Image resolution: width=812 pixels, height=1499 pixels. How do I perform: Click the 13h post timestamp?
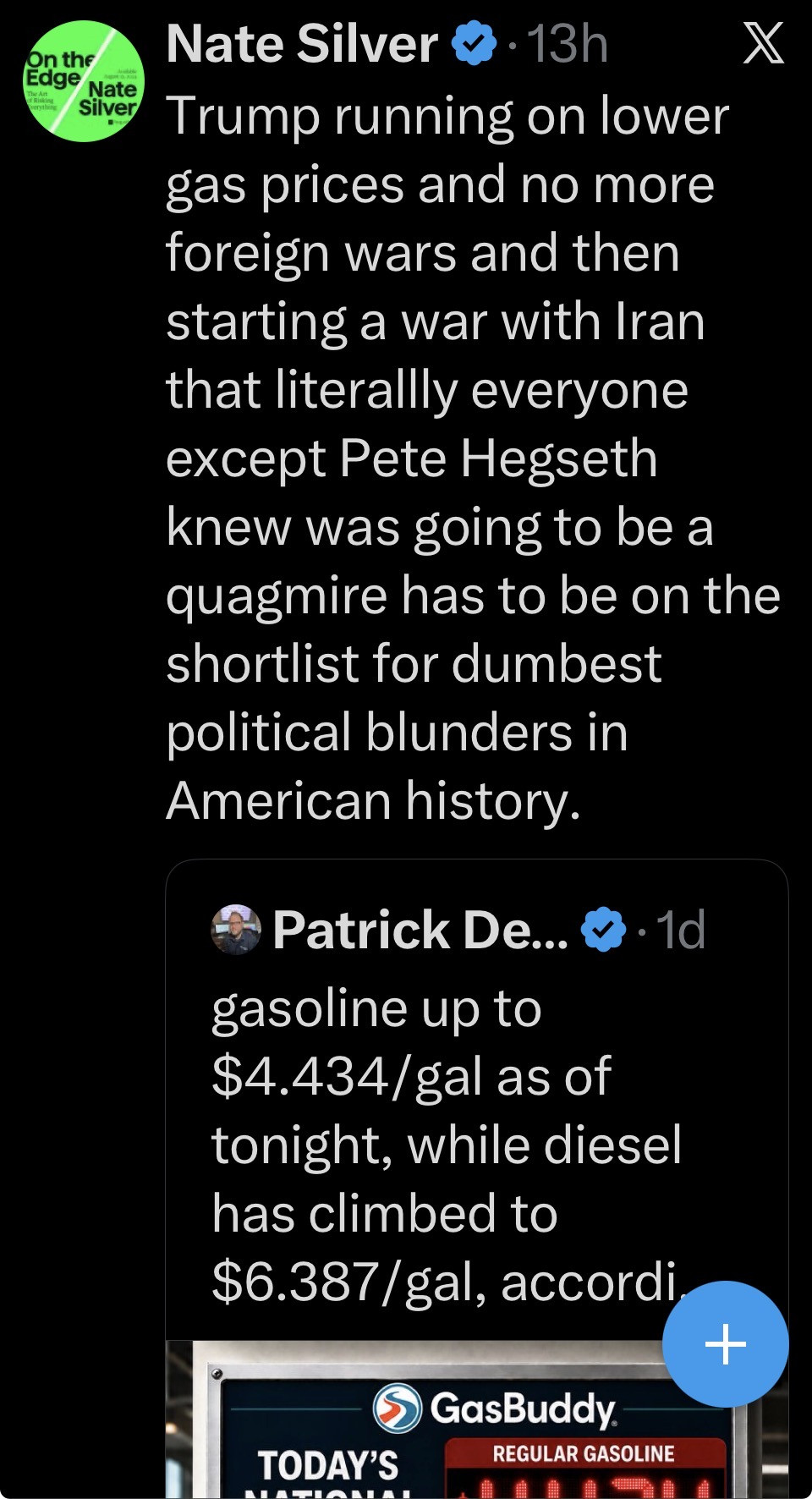click(568, 44)
